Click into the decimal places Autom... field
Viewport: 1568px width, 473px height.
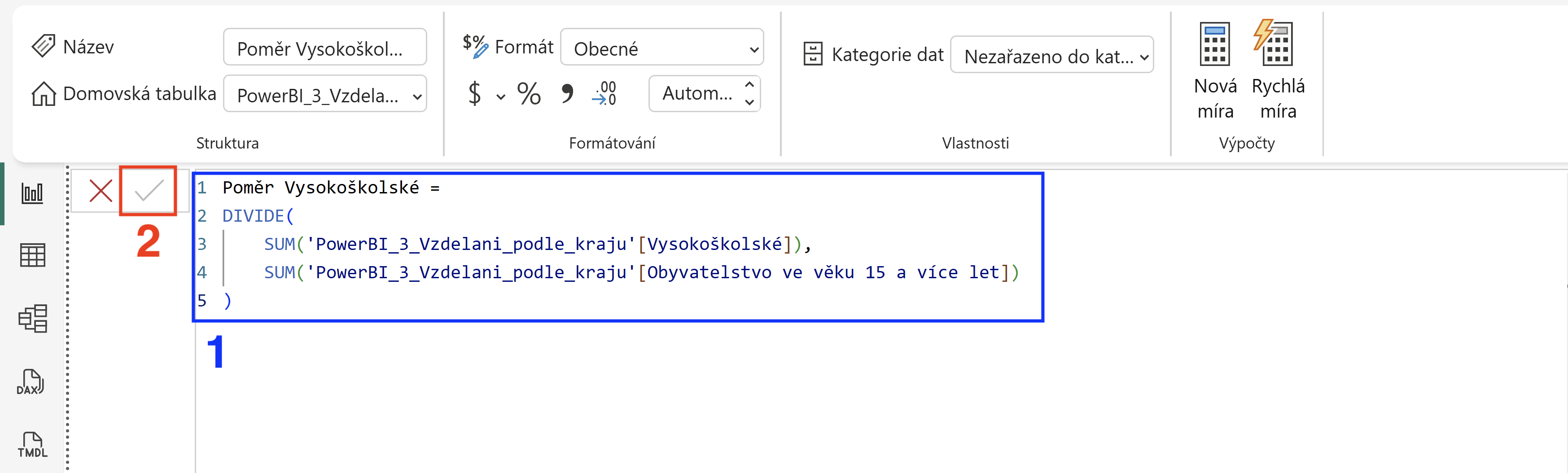tap(696, 94)
